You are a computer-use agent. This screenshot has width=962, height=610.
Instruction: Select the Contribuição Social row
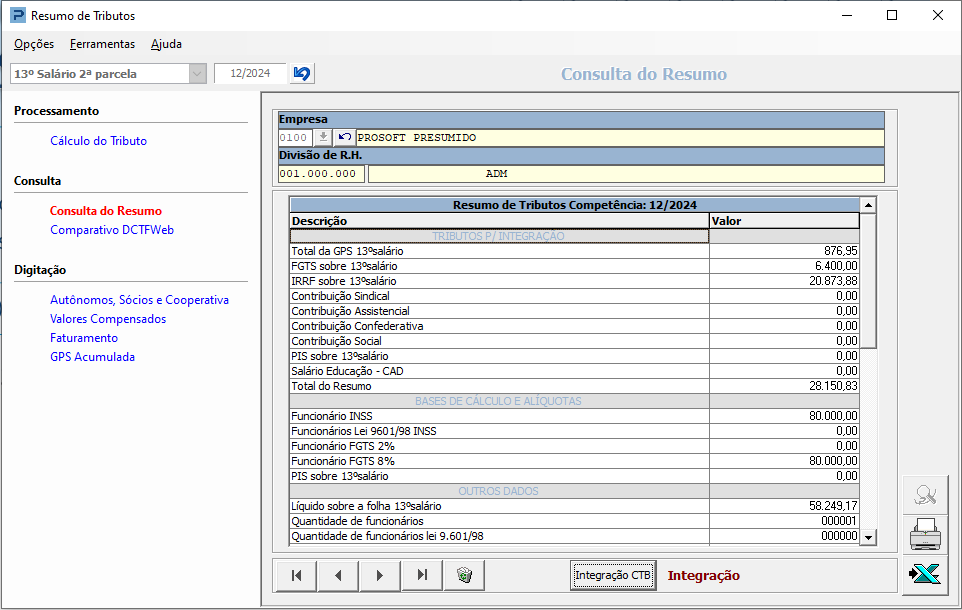(x=574, y=341)
